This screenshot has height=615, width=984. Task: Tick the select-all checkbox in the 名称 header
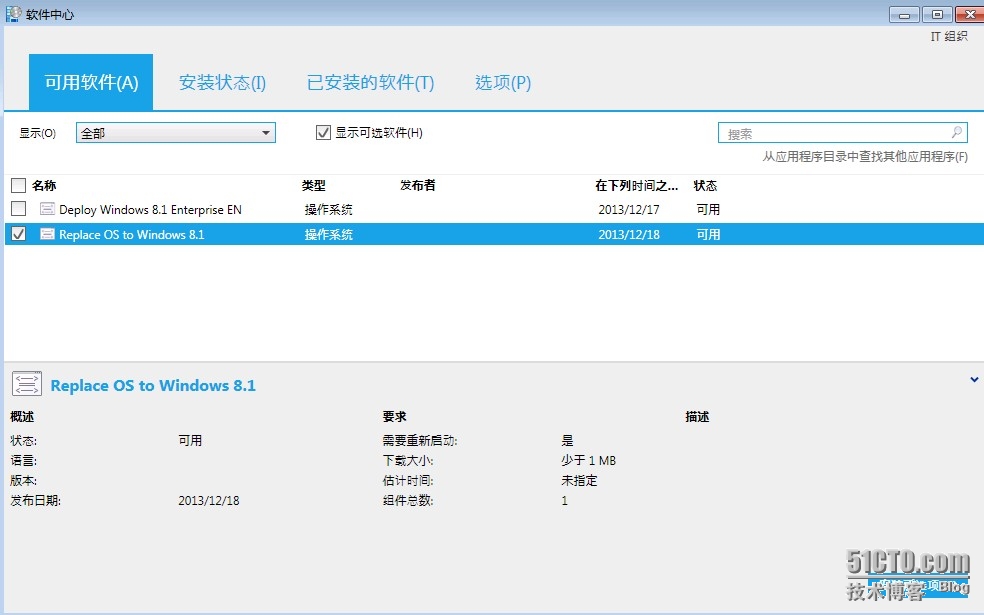[18, 185]
